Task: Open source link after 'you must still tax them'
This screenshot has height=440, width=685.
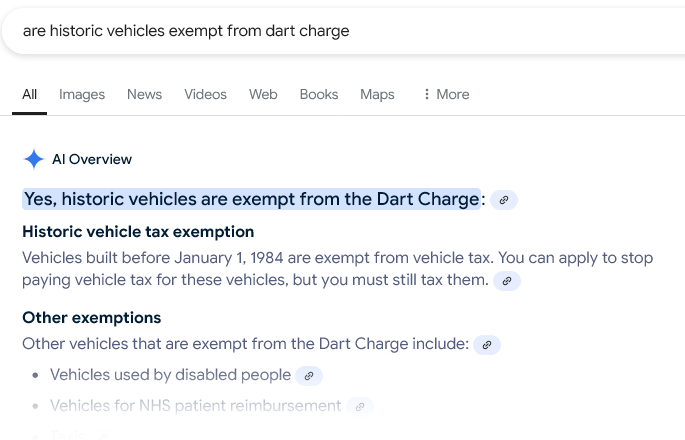Action: coord(507,281)
